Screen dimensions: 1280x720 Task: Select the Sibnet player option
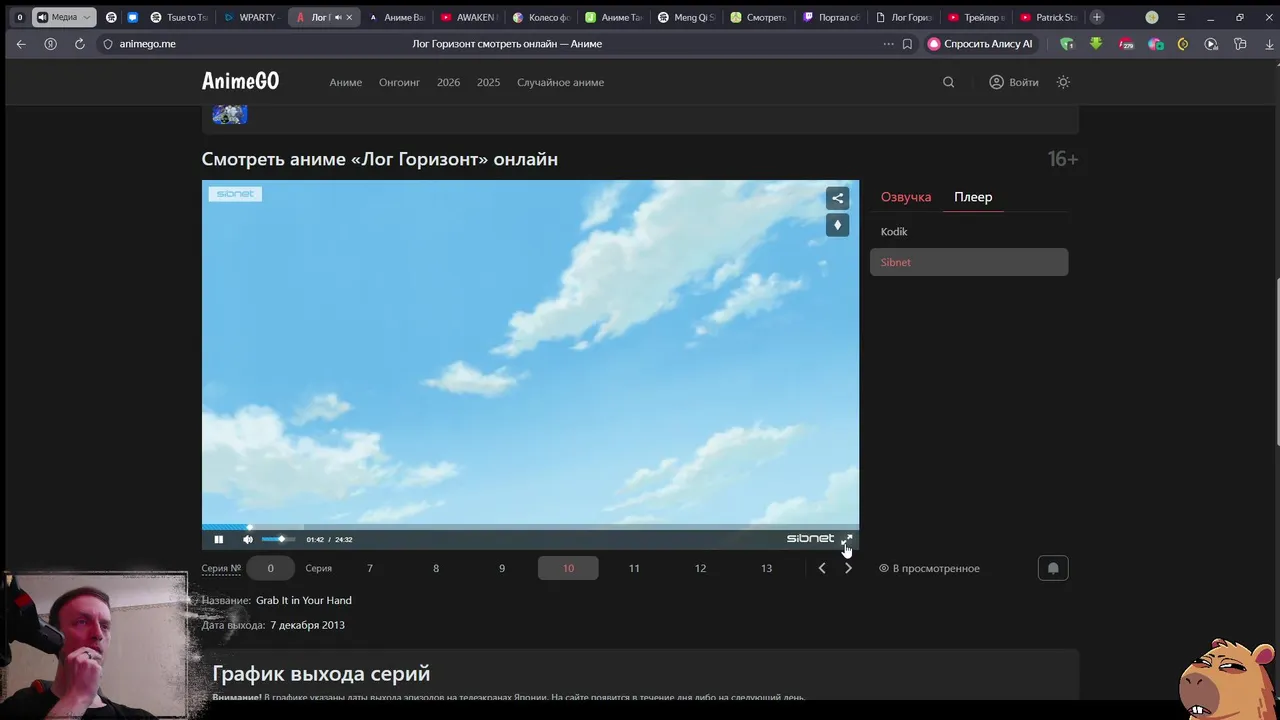pos(969,262)
